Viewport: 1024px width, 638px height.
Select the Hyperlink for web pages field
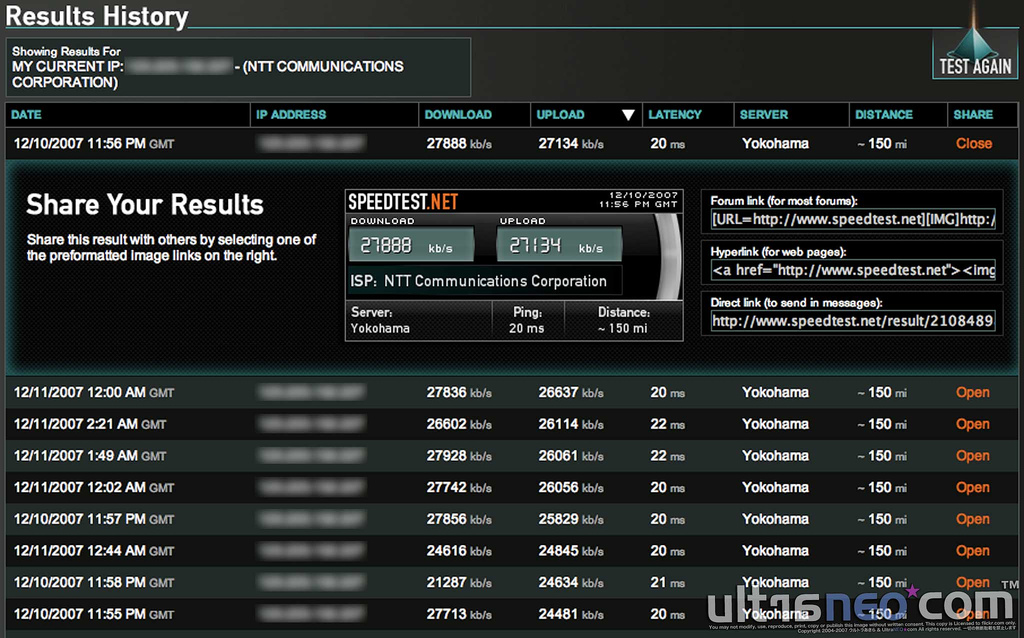click(853, 270)
